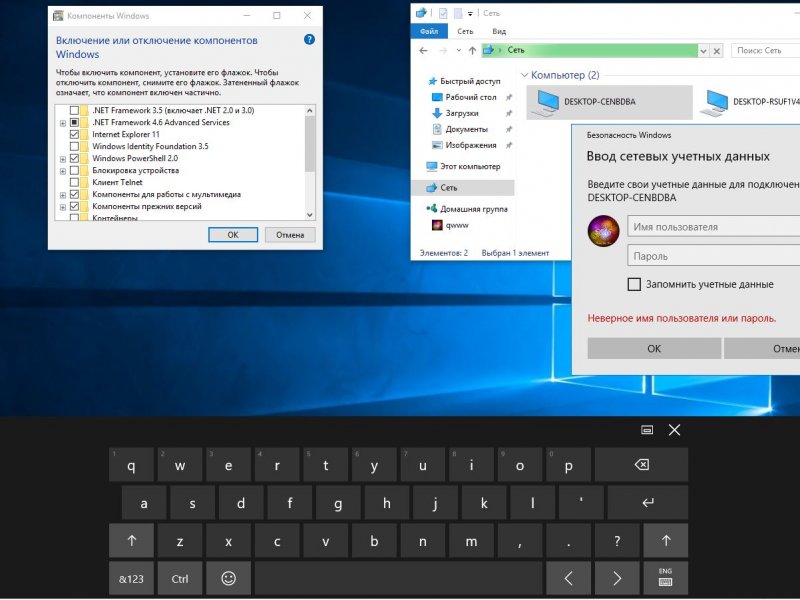Click the user avatar in credentials dialog
The width and height of the screenshot is (800, 600).
tap(604, 231)
